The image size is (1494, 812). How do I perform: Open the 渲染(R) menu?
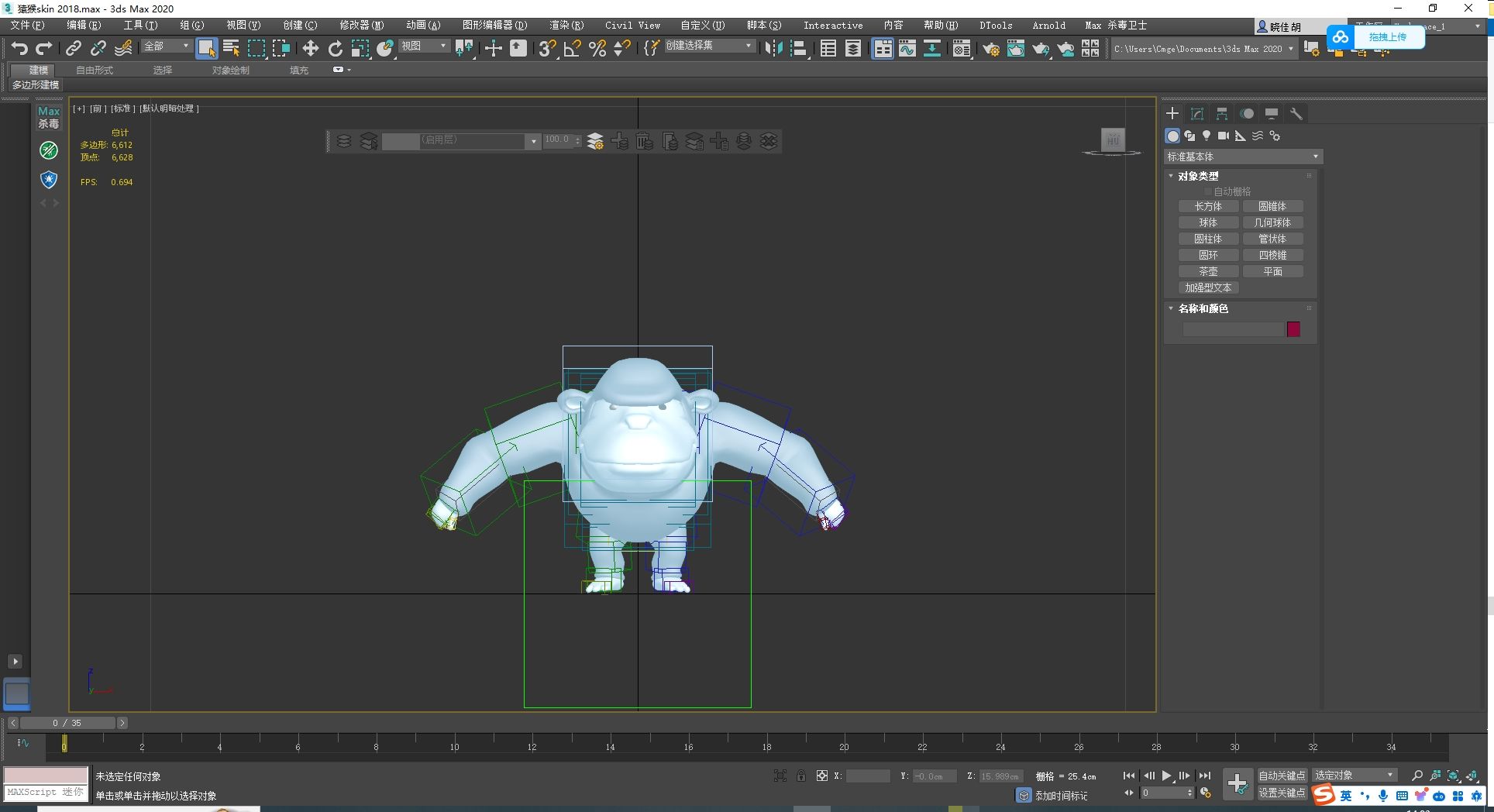(x=566, y=25)
